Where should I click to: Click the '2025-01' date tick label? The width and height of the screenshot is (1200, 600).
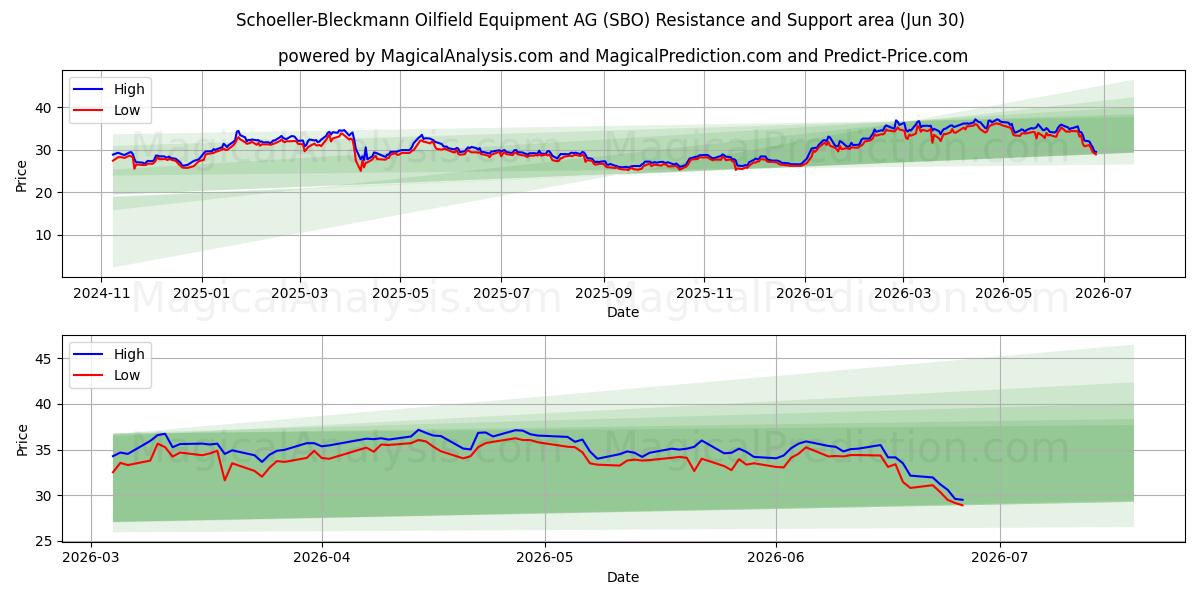[x=202, y=294]
